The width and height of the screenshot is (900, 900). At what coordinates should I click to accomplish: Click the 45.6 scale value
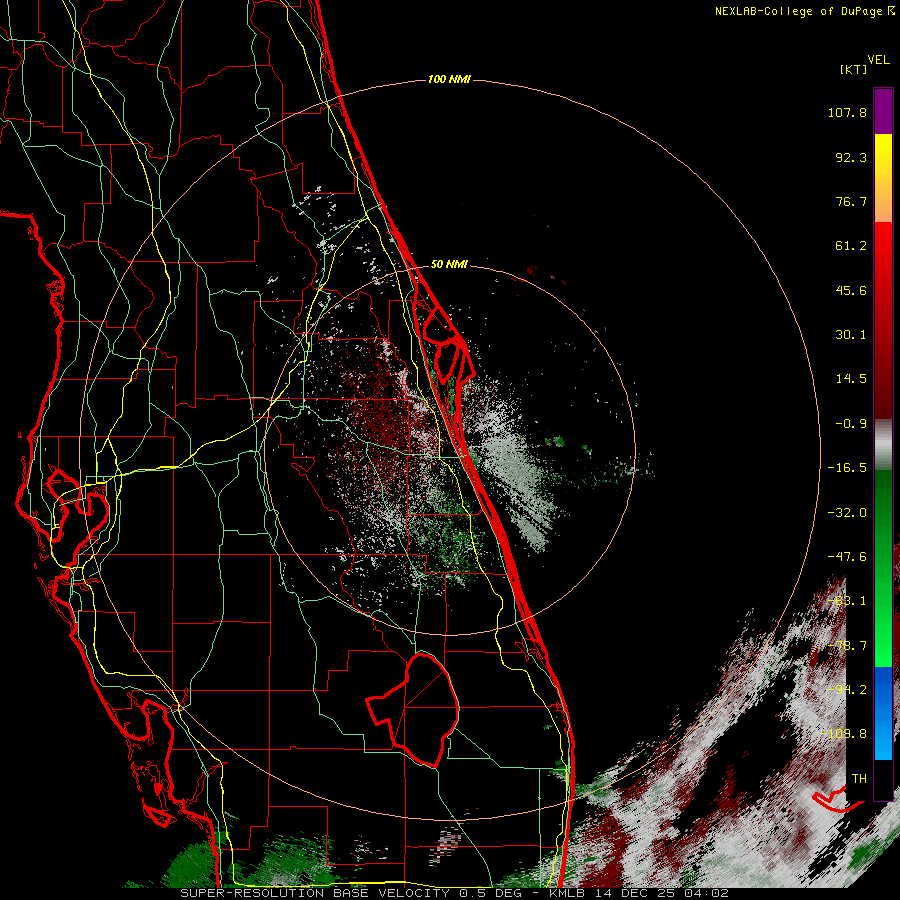pyautogui.click(x=851, y=290)
